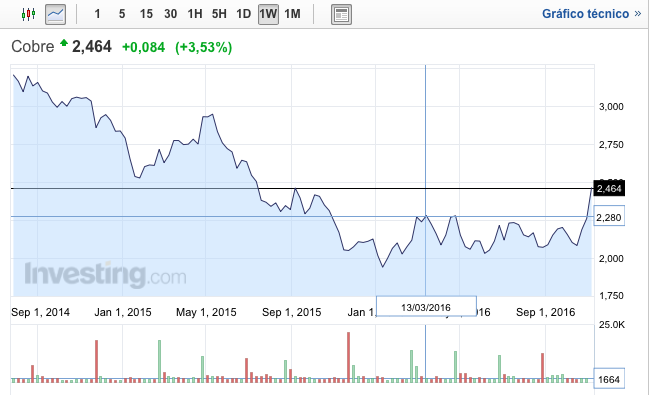Click the May 1, 2015 date label
The height and width of the screenshot is (395, 649).
click(206, 312)
